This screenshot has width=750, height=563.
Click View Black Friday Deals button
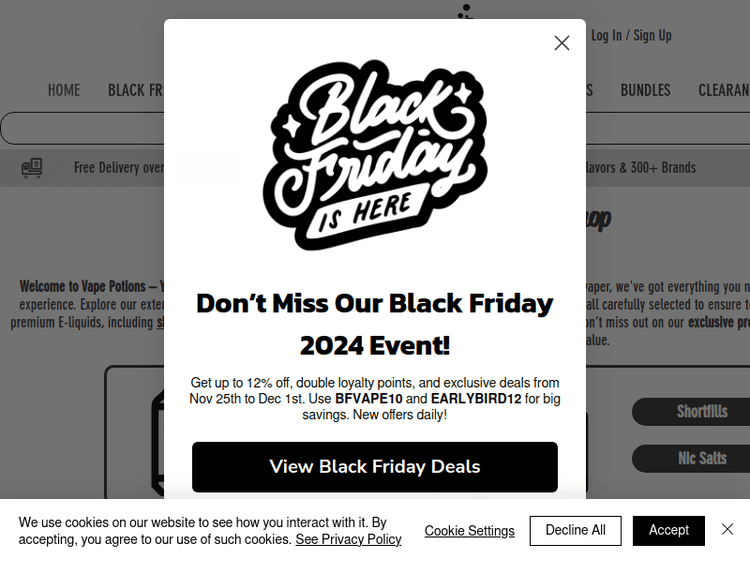point(375,467)
